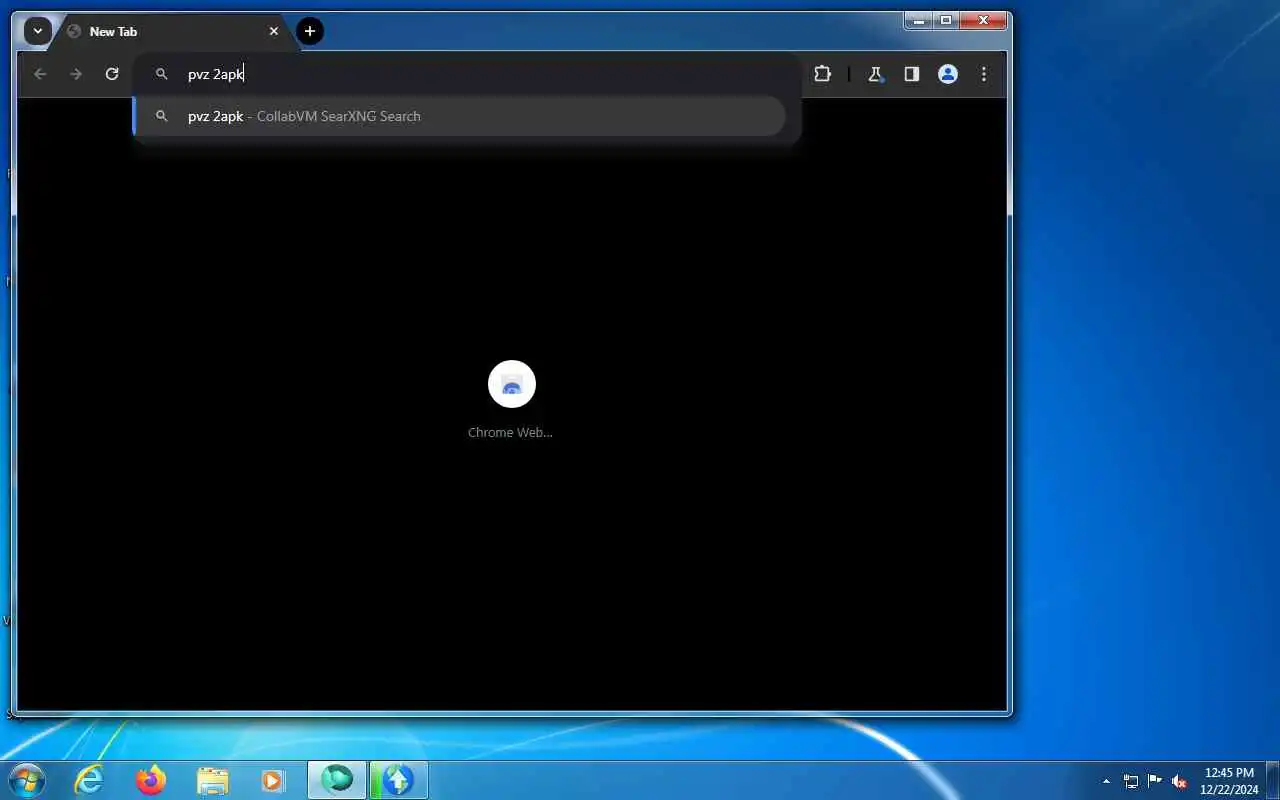The image size is (1280, 800).
Task: Show hidden tray icons arrow
Action: point(1106,781)
